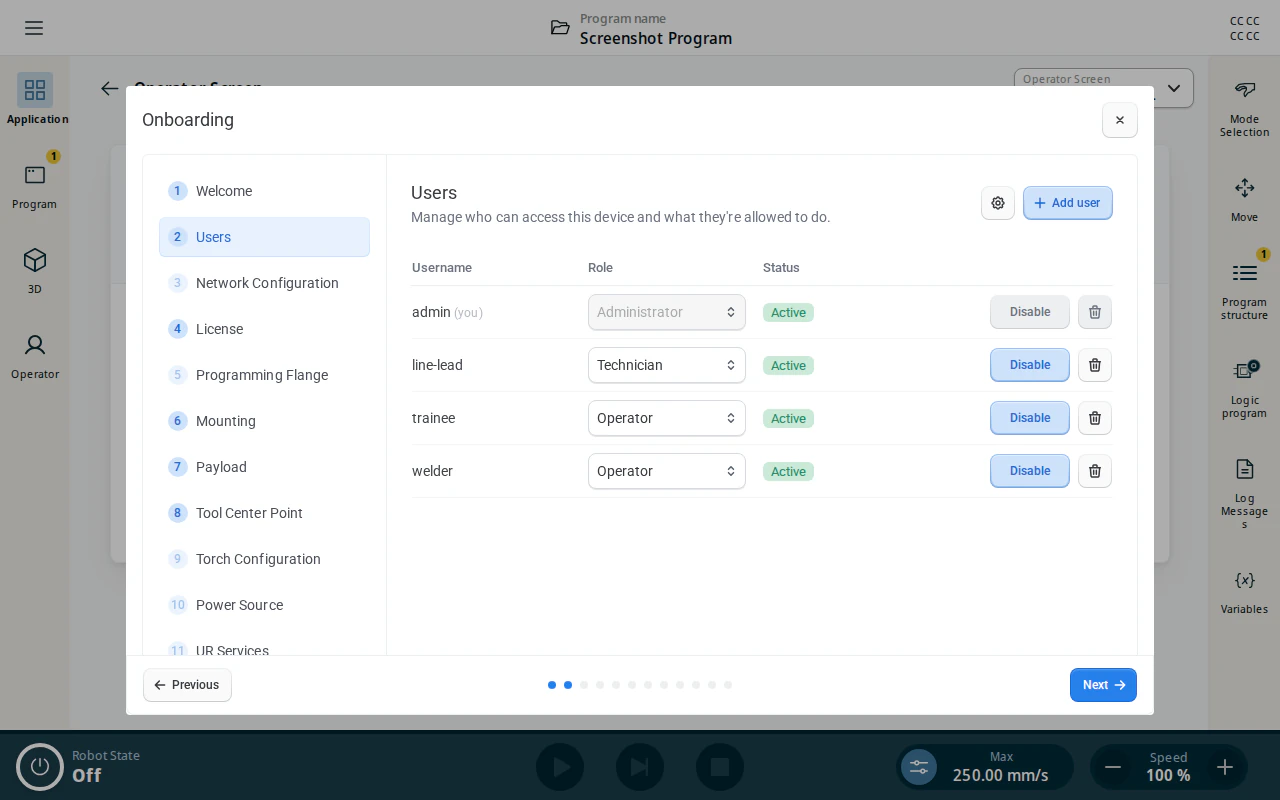The image size is (1280, 800).
Task: Open the Logic program panel
Action: 1244,388
